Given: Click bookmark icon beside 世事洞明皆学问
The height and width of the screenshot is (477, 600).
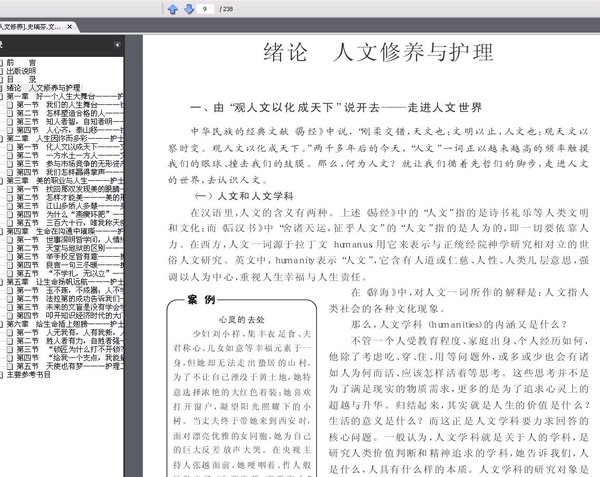Looking at the screenshot, I should tap(10, 240).
